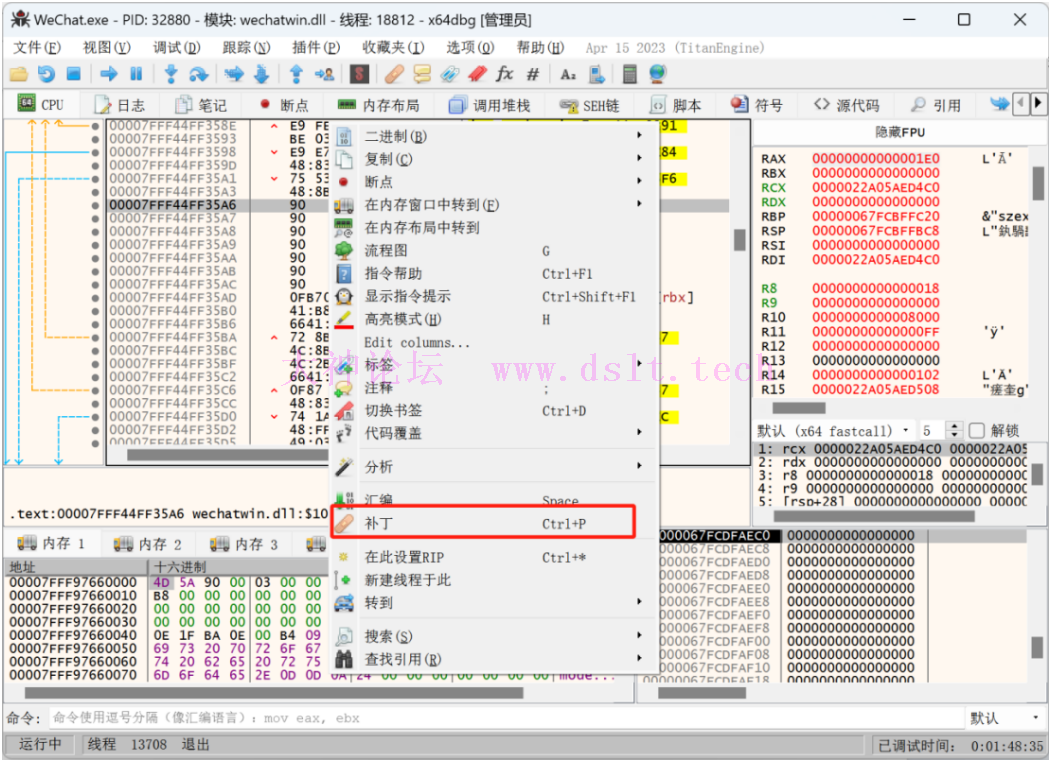Click the trace over toolbar icon

point(262,74)
